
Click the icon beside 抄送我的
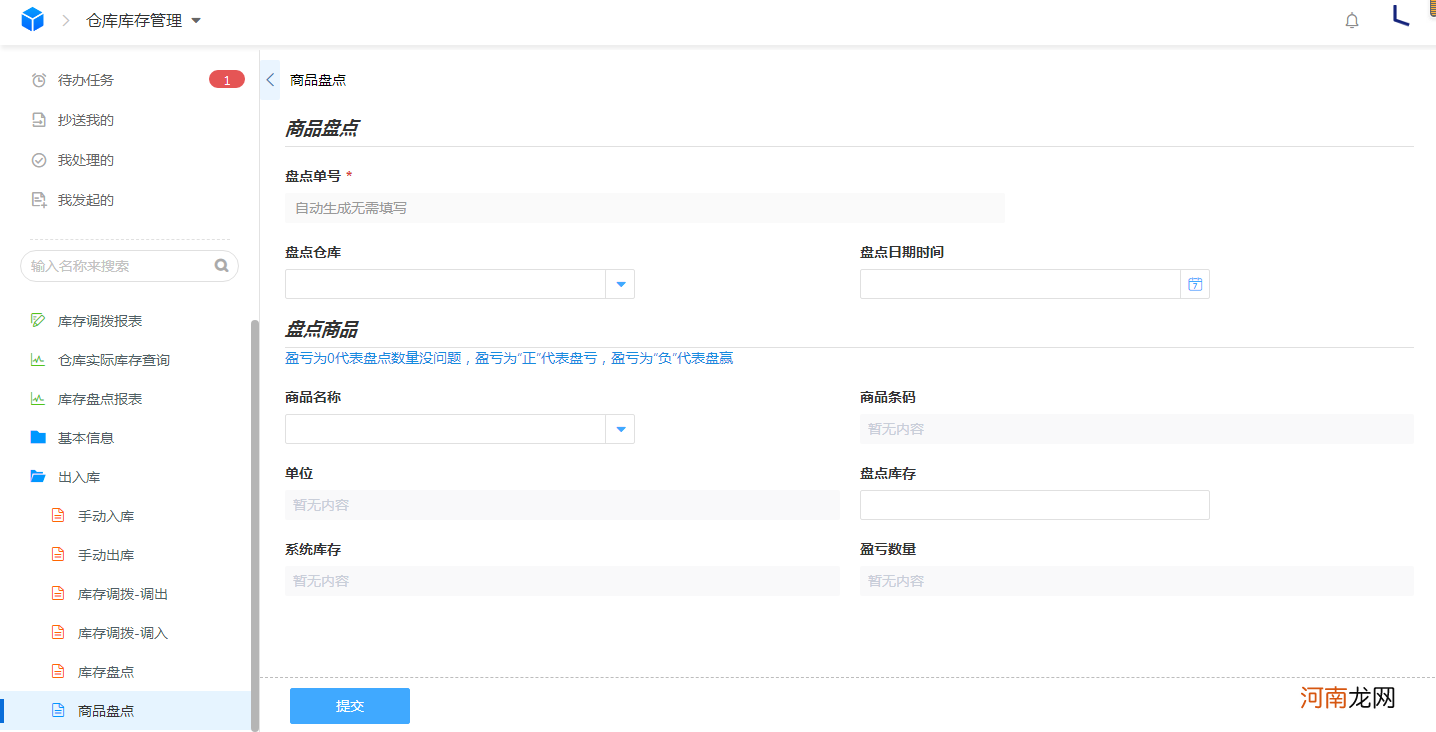tap(39, 120)
